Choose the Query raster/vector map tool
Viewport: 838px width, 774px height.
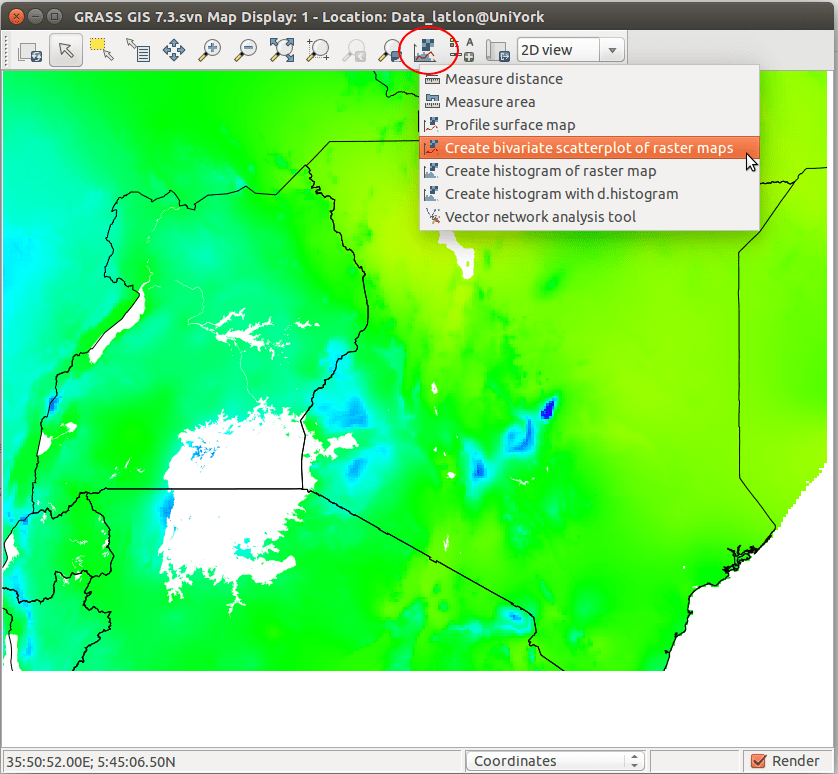pyautogui.click(x=138, y=50)
